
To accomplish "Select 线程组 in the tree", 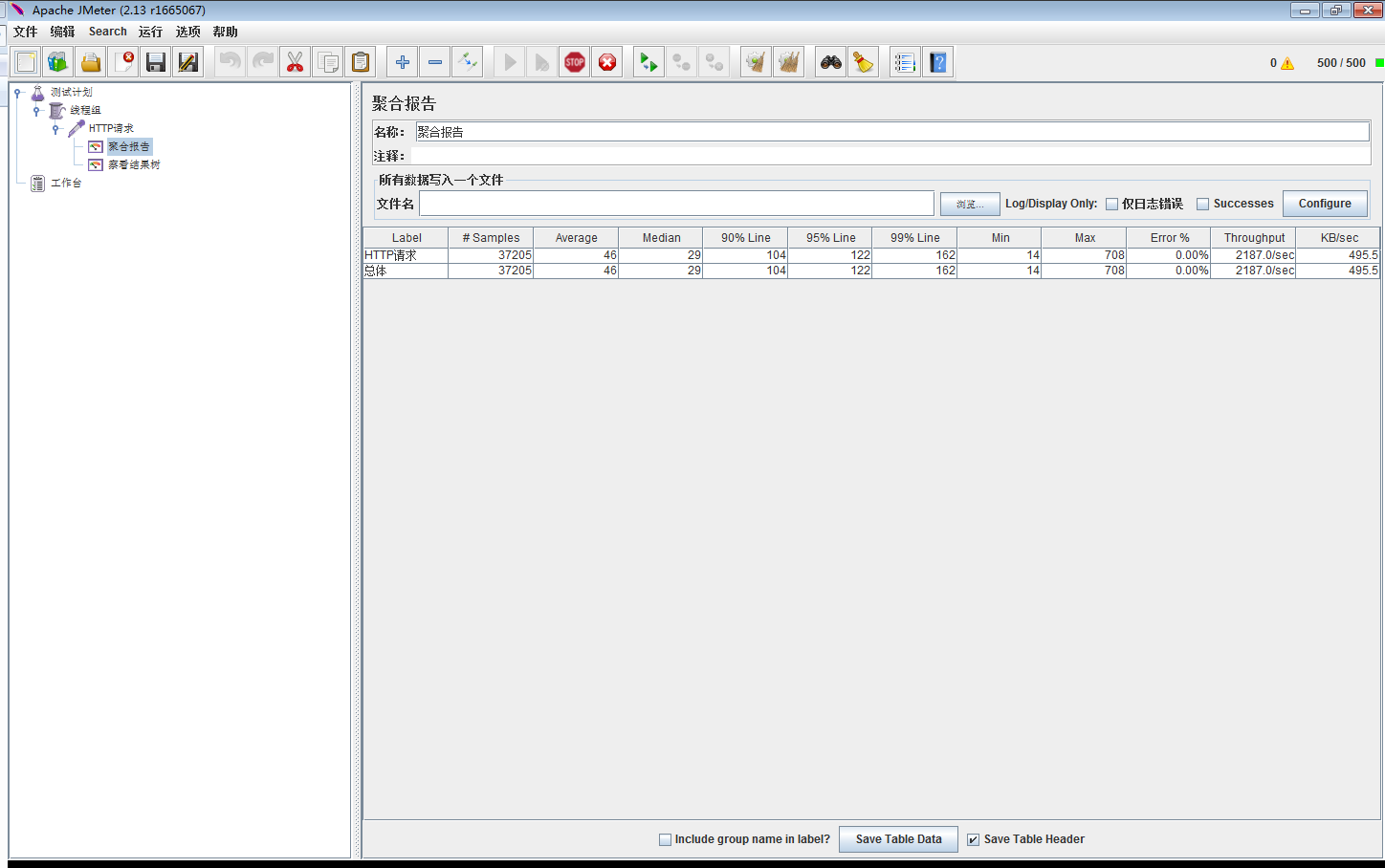I will [x=85, y=111].
